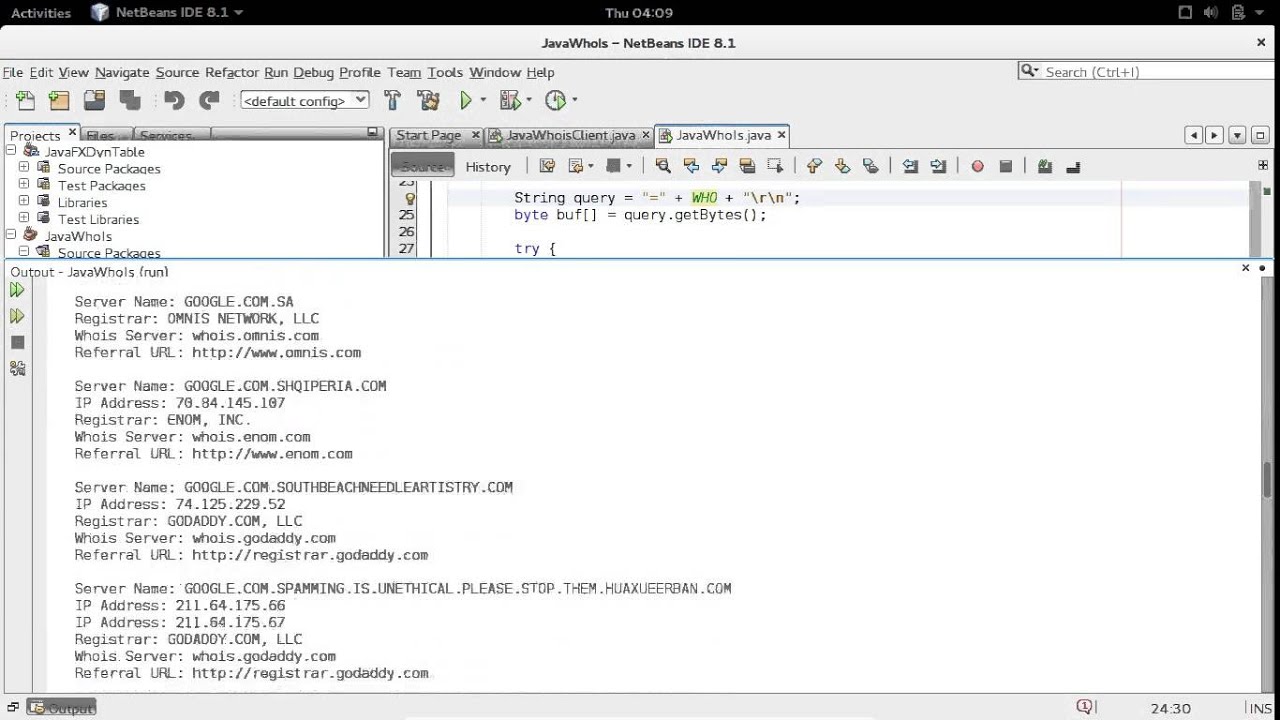Click the Save All toolbar icon
Image resolution: width=1280 pixels, height=720 pixels.
tap(129, 100)
